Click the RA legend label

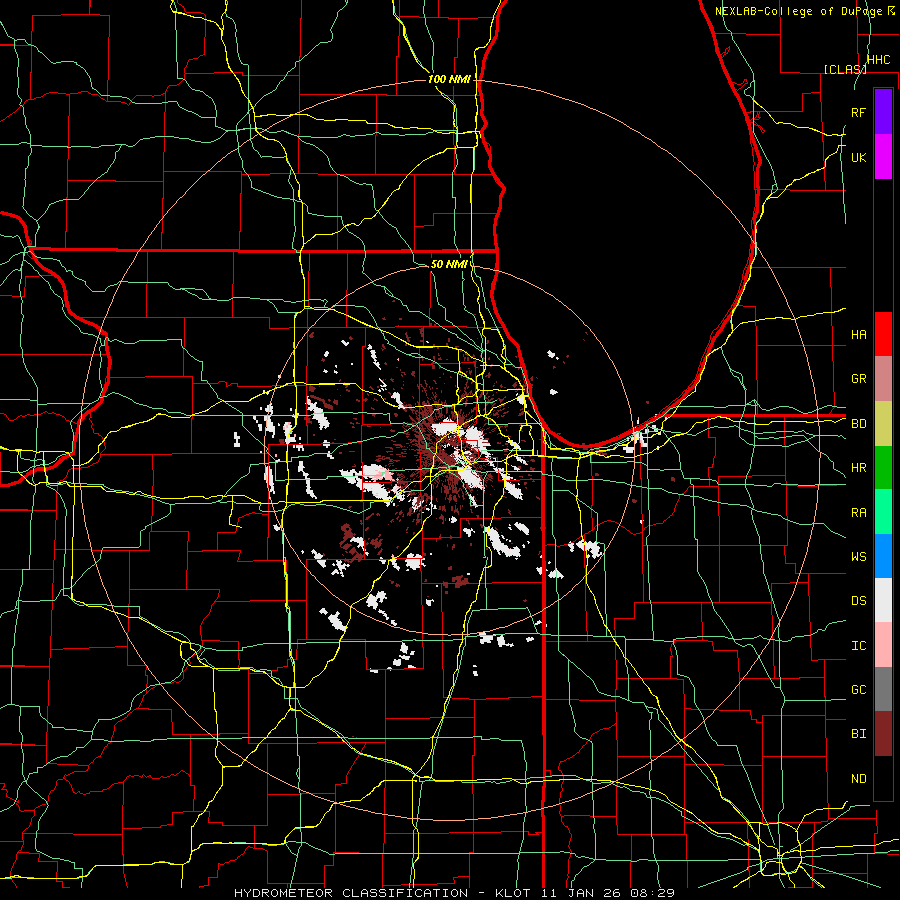click(858, 513)
